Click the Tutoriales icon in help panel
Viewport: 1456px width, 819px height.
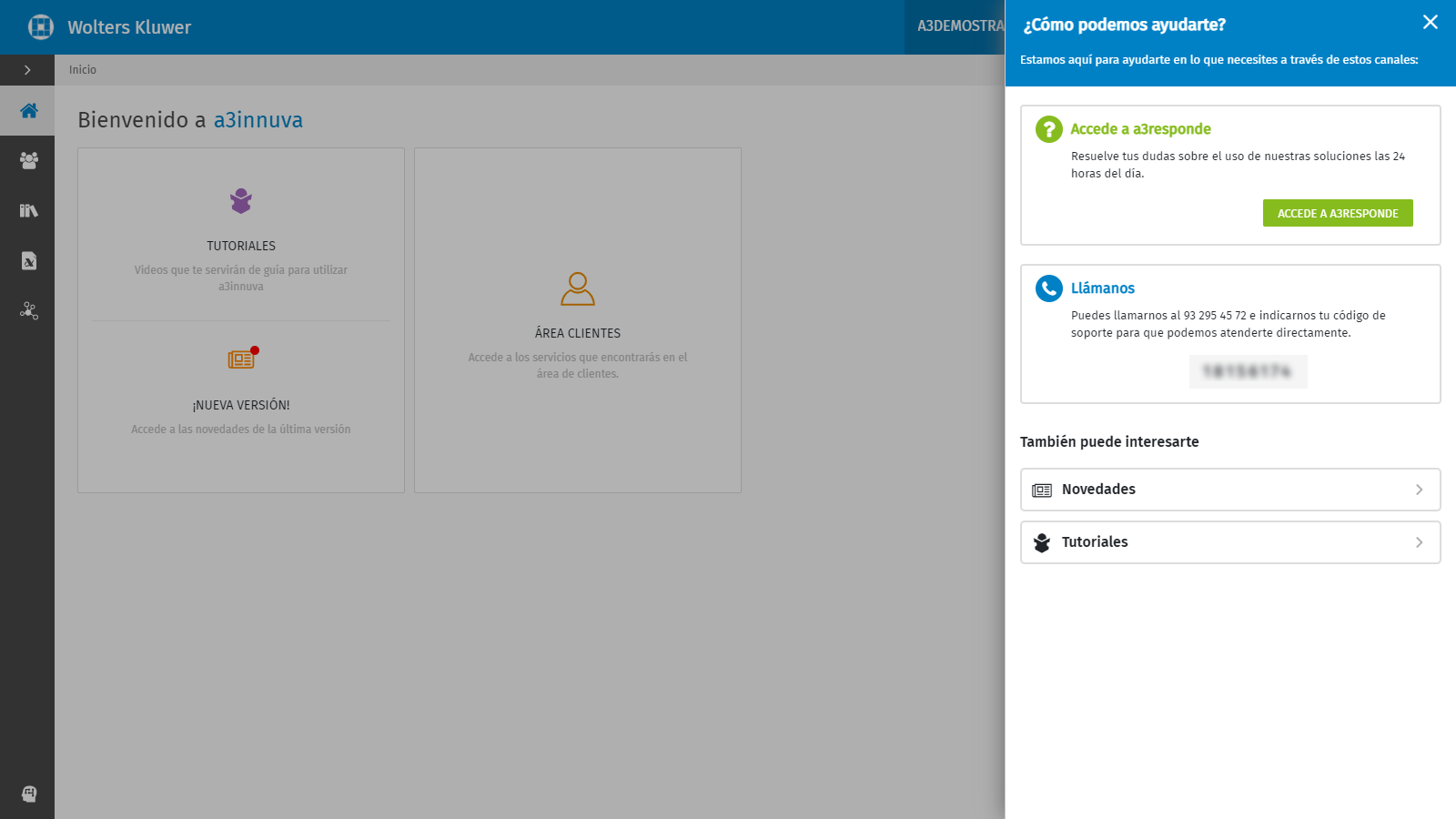1042,543
